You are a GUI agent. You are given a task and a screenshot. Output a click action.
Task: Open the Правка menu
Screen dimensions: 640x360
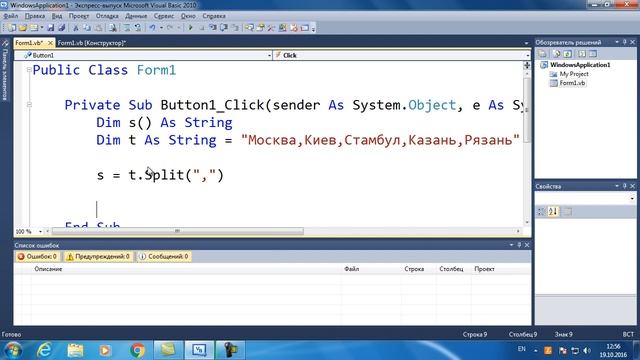[35, 16]
